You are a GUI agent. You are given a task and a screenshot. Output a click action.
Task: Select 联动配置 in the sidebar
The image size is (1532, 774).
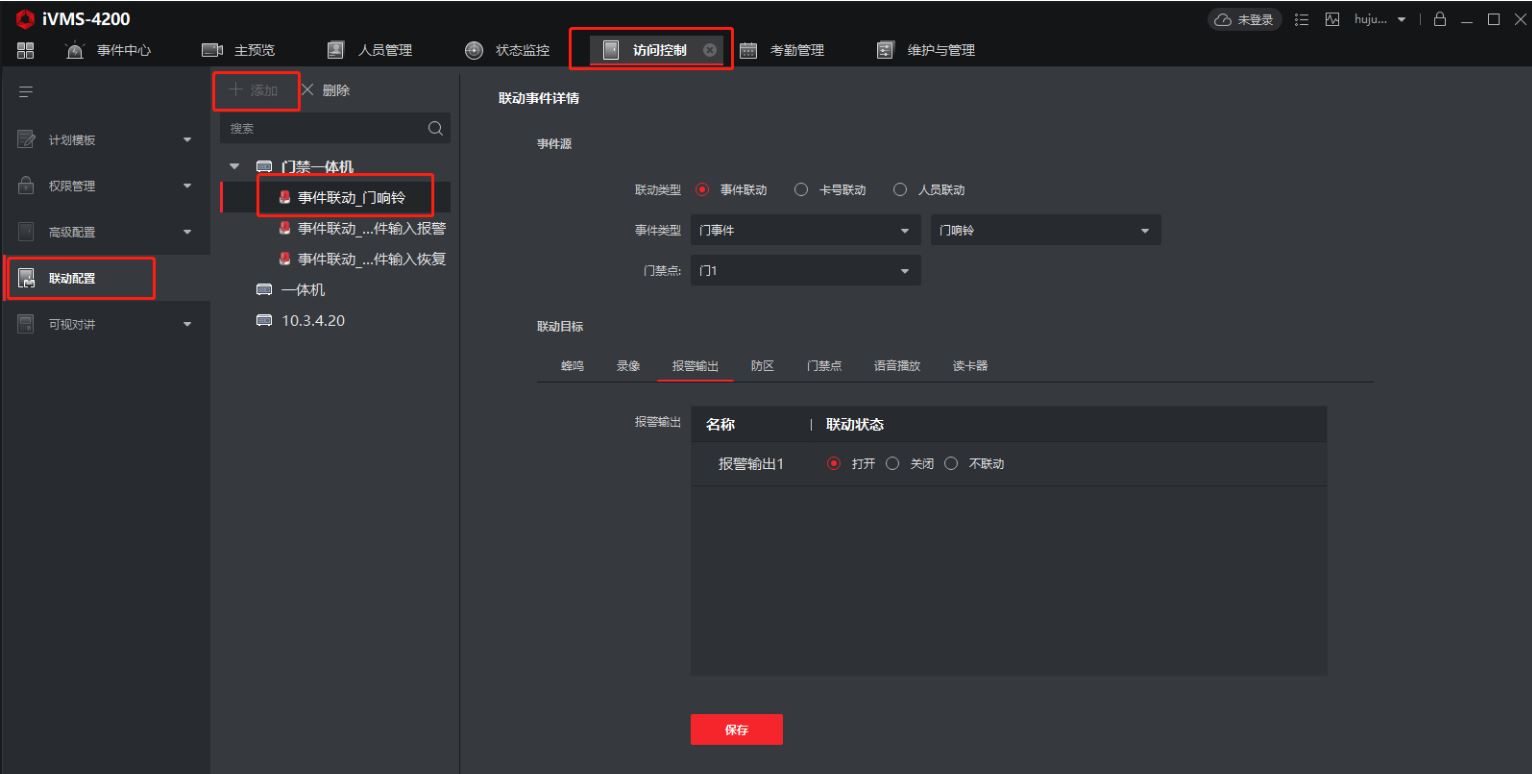(x=106, y=278)
